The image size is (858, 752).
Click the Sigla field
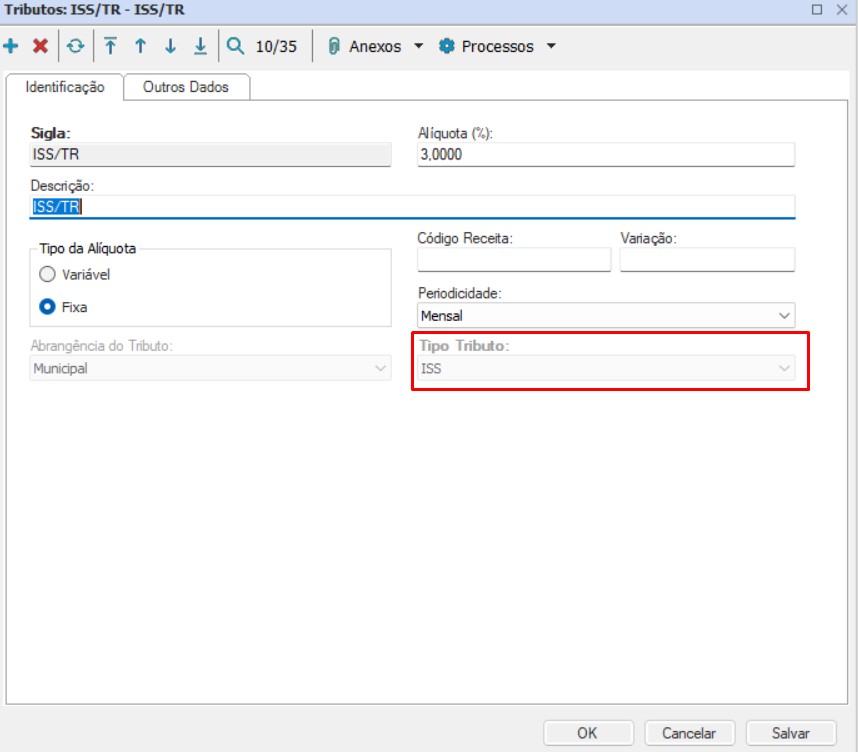[x=211, y=154]
